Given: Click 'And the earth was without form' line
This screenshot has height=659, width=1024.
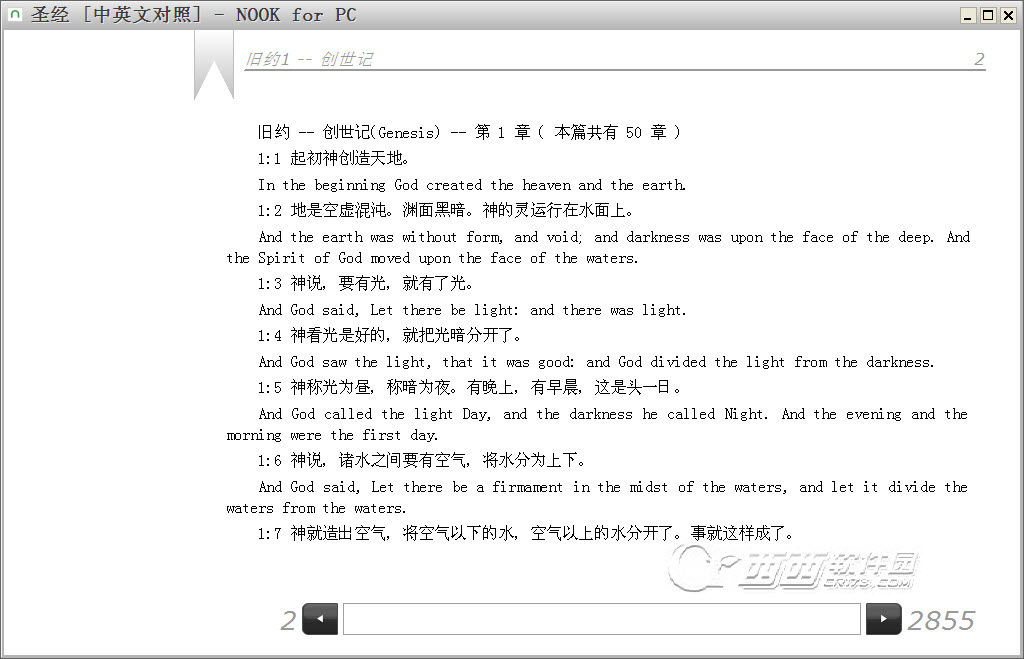Looking at the screenshot, I should (614, 237).
